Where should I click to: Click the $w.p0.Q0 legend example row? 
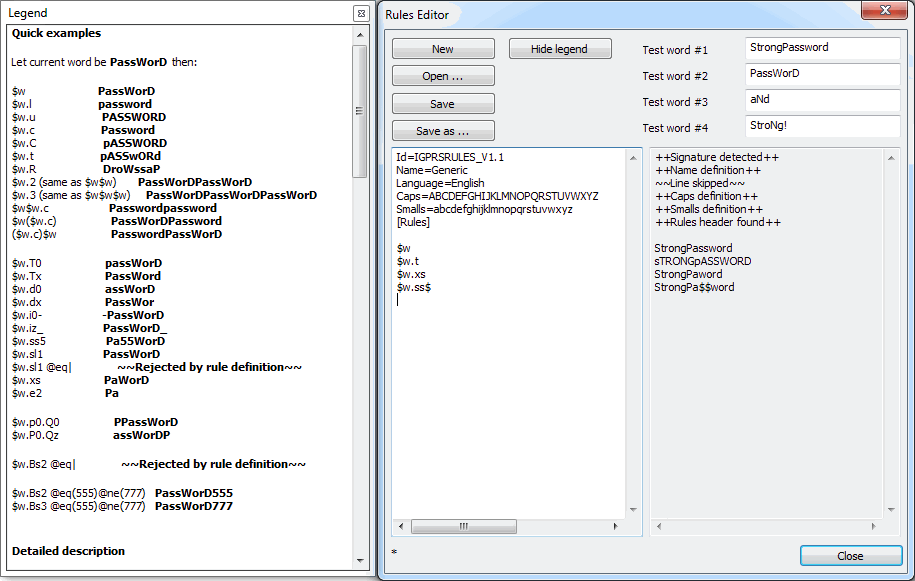click(95, 422)
